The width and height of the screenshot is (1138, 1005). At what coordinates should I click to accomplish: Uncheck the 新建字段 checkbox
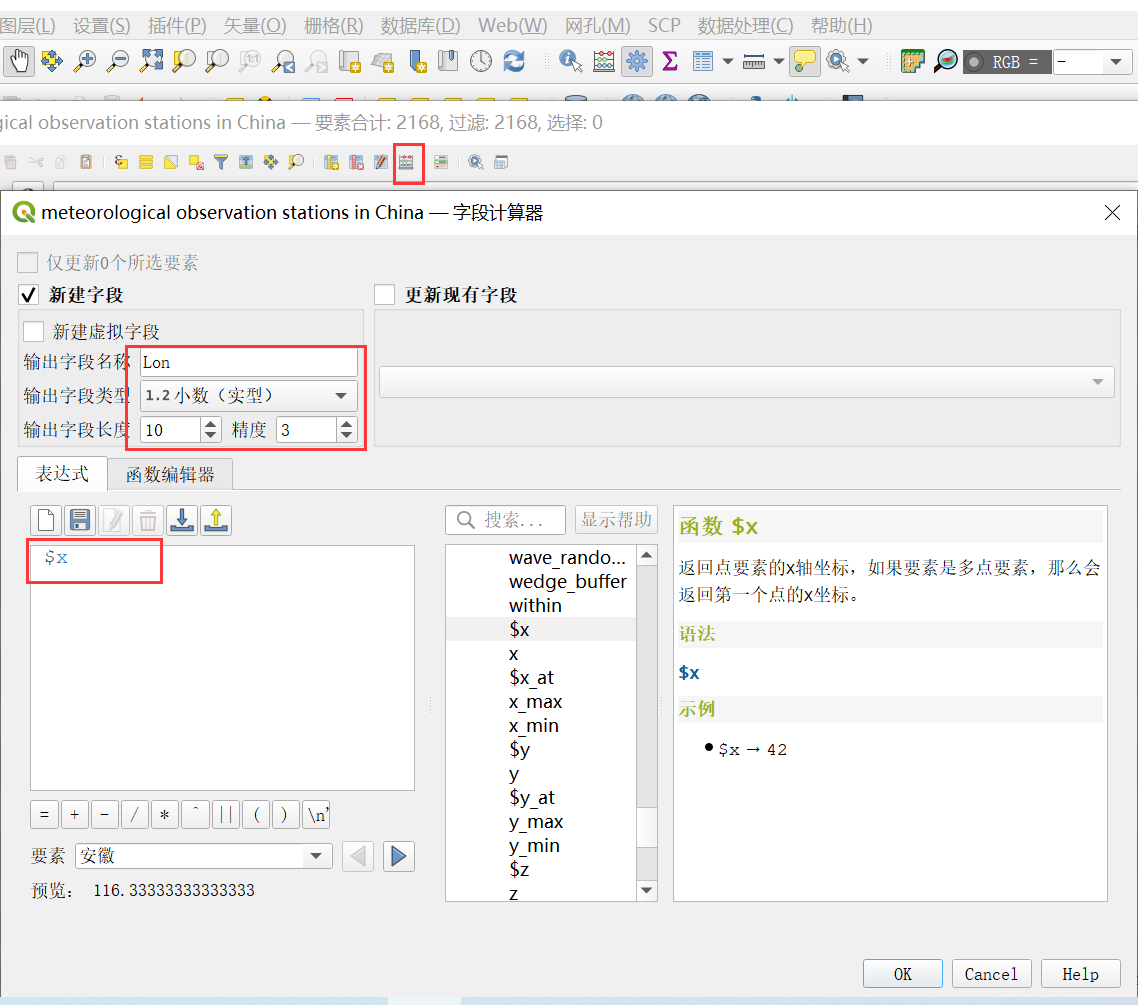[28, 295]
